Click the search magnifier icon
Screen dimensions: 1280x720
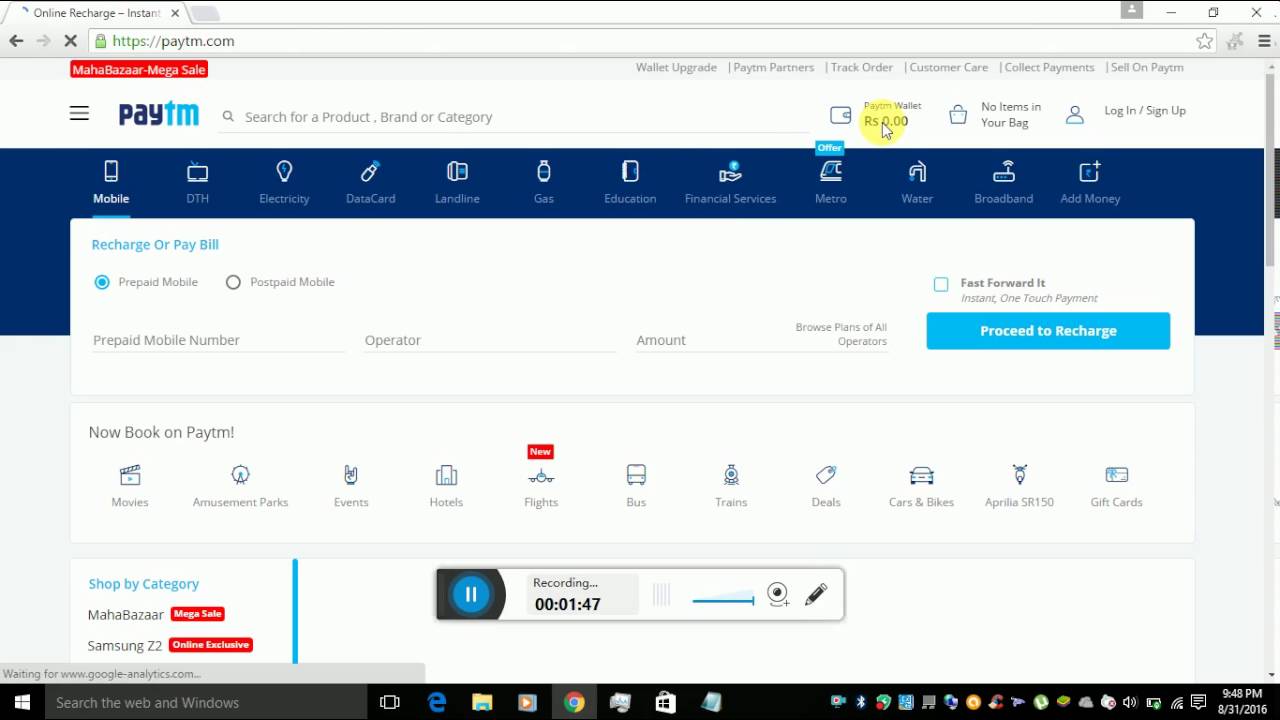228,116
